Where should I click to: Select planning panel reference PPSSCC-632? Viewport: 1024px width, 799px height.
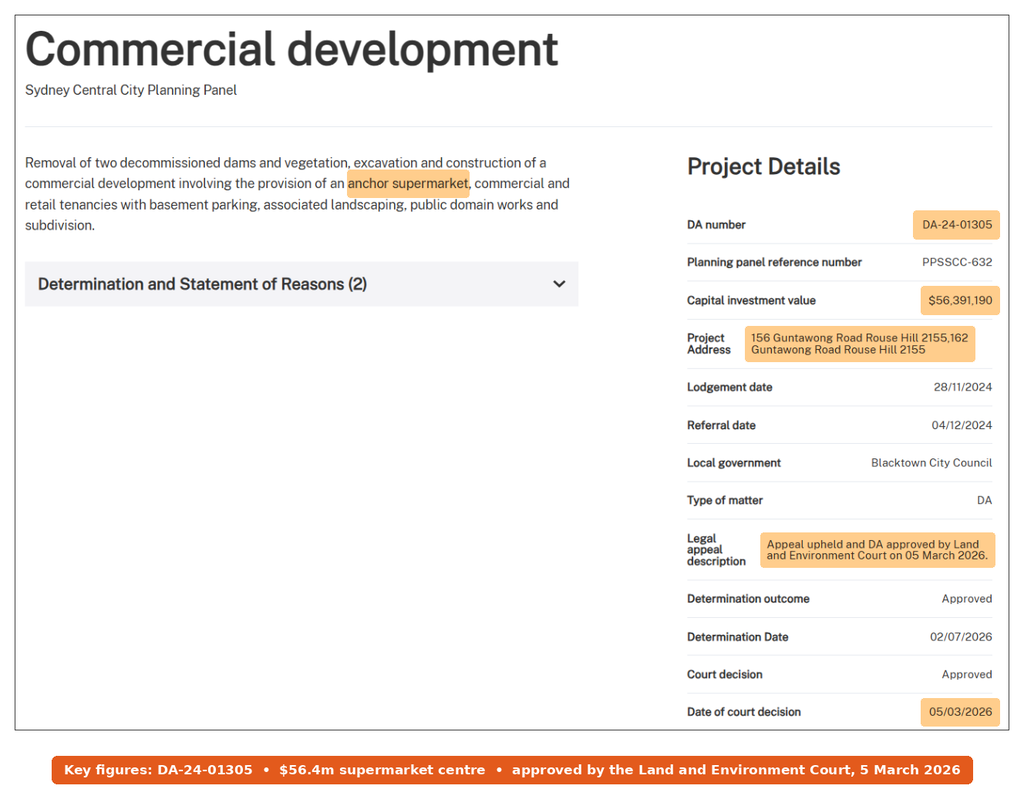pos(957,262)
